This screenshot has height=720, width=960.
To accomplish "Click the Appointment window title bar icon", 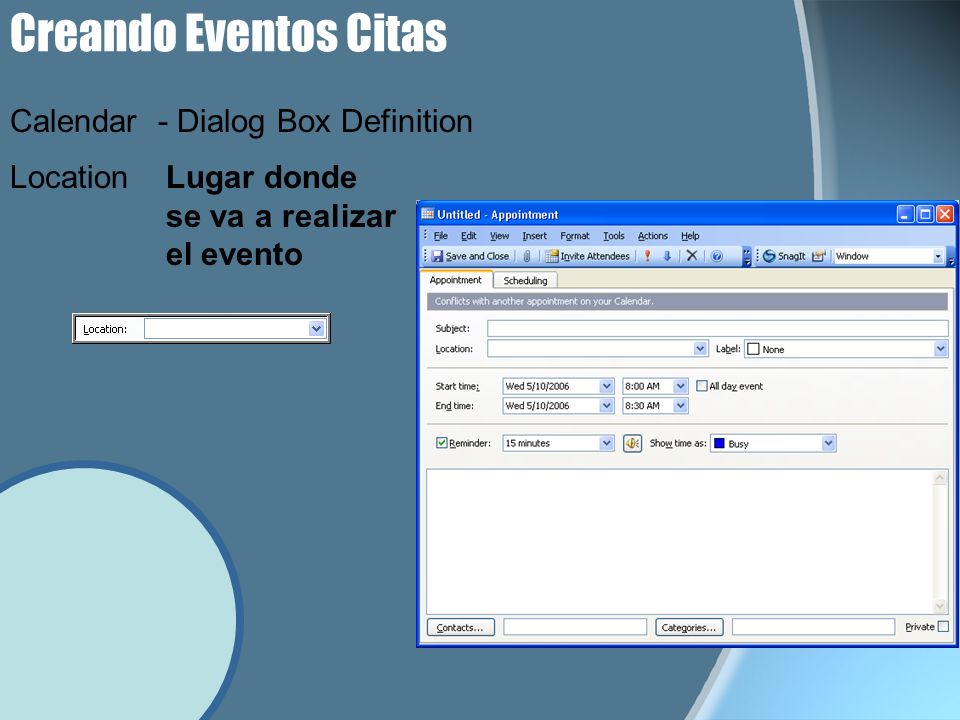I will (x=428, y=214).
